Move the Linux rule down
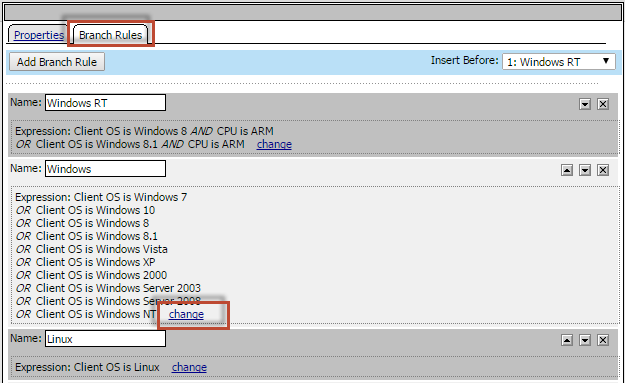The height and width of the screenshot is (383, 625). click(585, 340)
